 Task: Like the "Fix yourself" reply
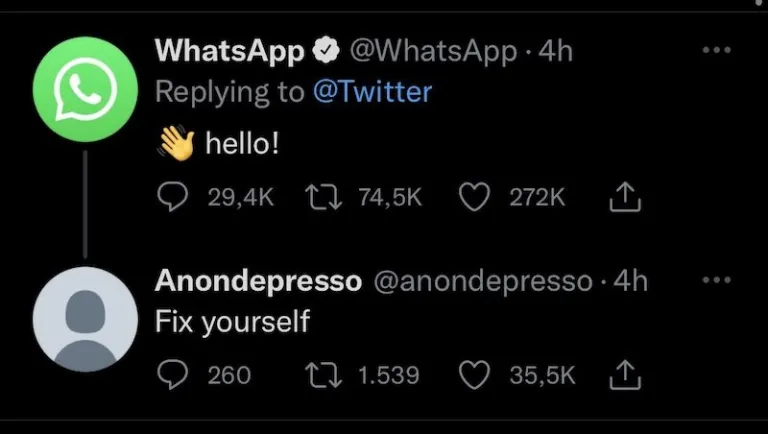coord(473,375)
